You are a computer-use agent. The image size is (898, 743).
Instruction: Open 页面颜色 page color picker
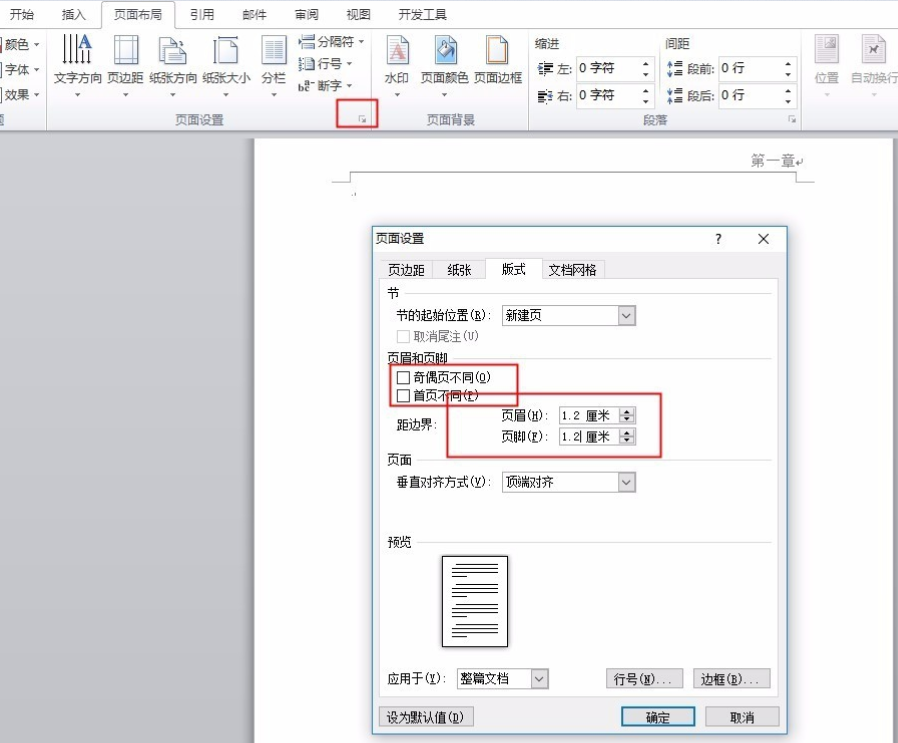point(444,65)
